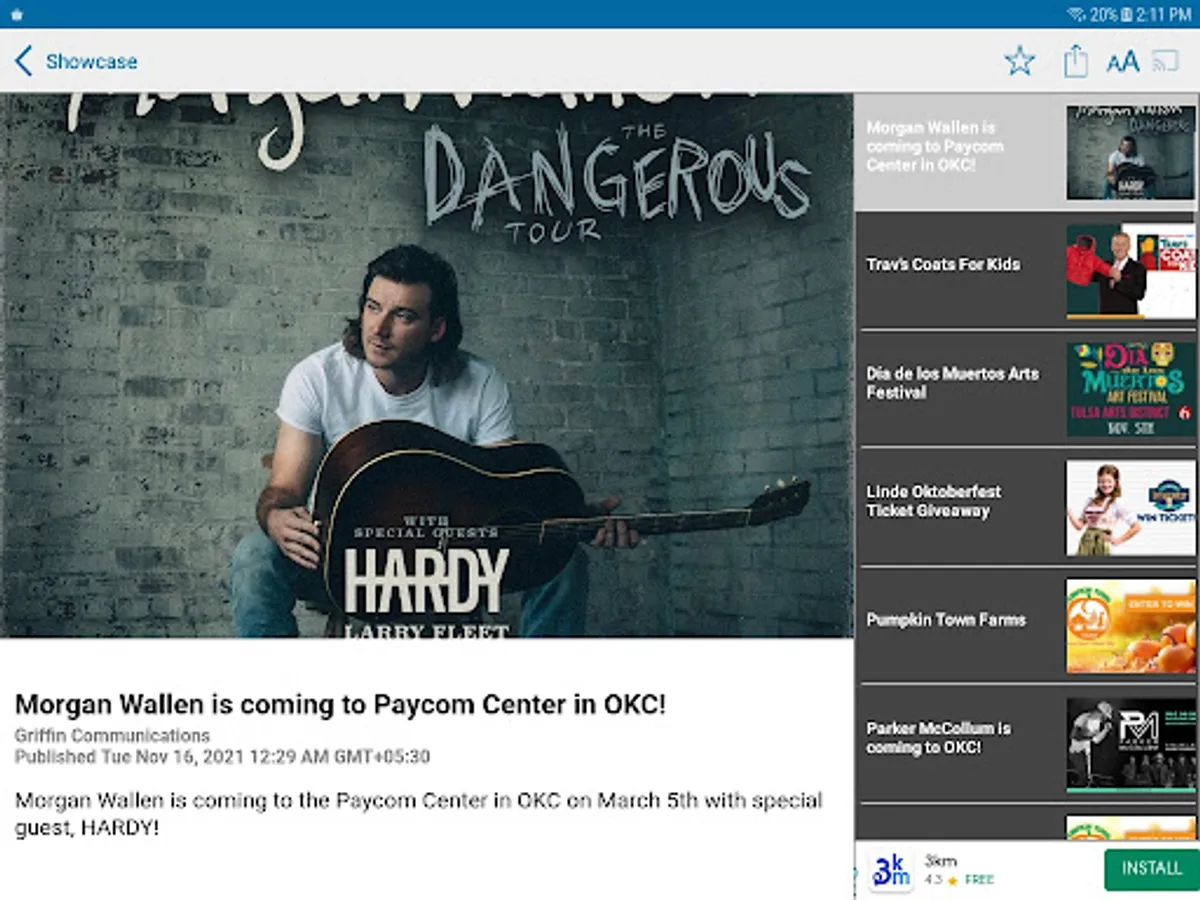Click INSTALL button on 3km ad
Image resolution: width=1200 pixels, height=900 pixels.
tap(1151, 869)
